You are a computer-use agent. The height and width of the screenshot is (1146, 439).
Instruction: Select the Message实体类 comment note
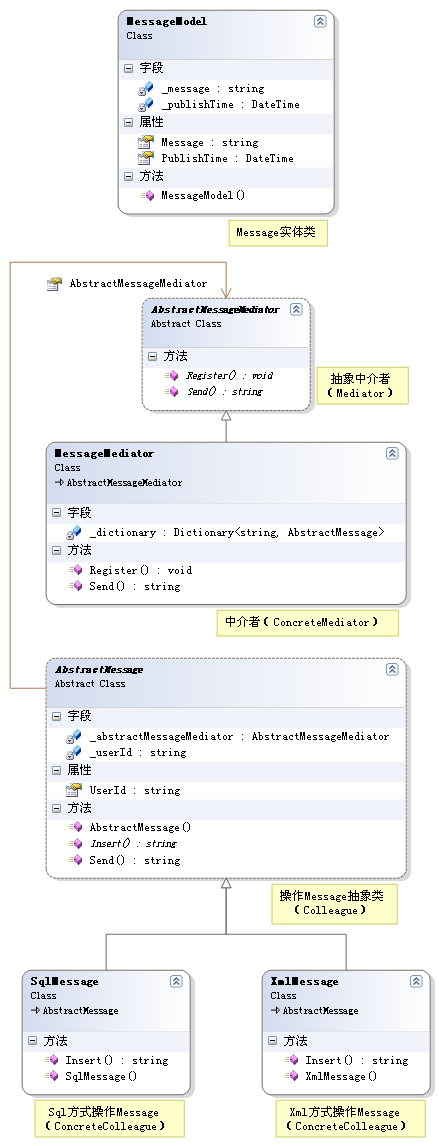(278, 233)
